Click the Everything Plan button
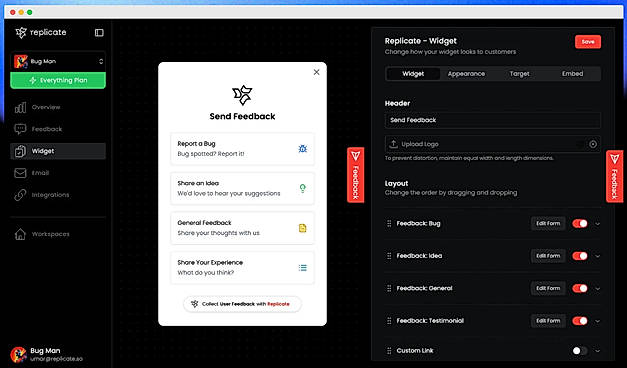Viewport: 627px width, 368px height. (x=58, y=80)
